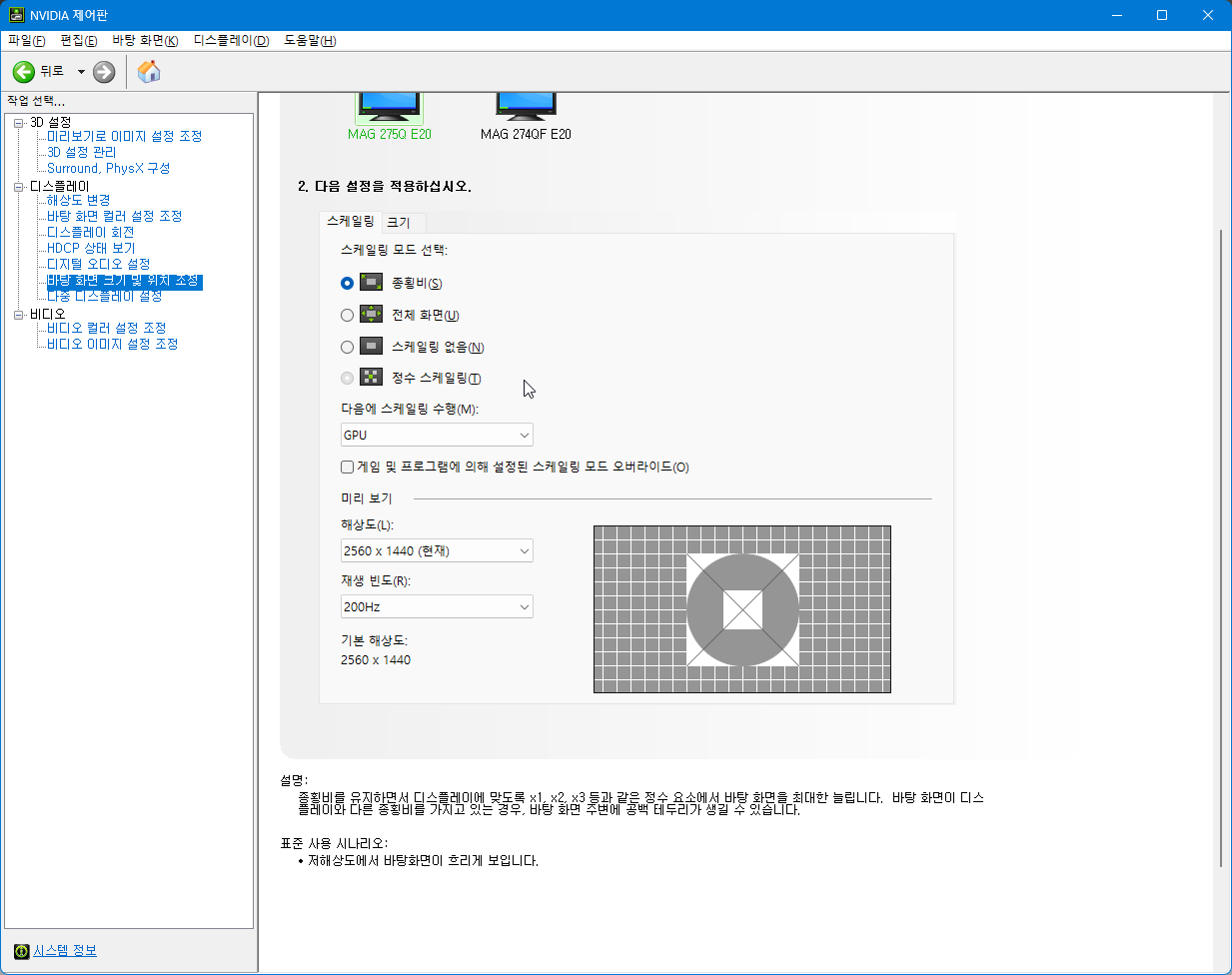Select the 정수 스케일링(T) radio button

[x=347, y=378]
